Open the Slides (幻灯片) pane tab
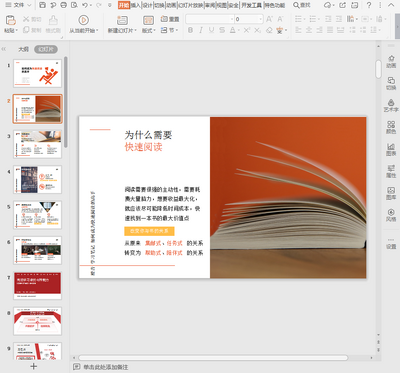Viewport: 400px width, 373px height. (x=46, y=49)
